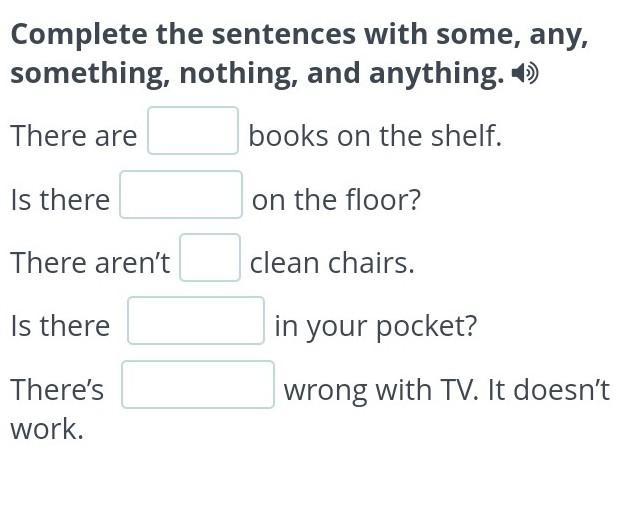
Task: Click the blank before "in your pocket?"
Action: pos(196,321)
